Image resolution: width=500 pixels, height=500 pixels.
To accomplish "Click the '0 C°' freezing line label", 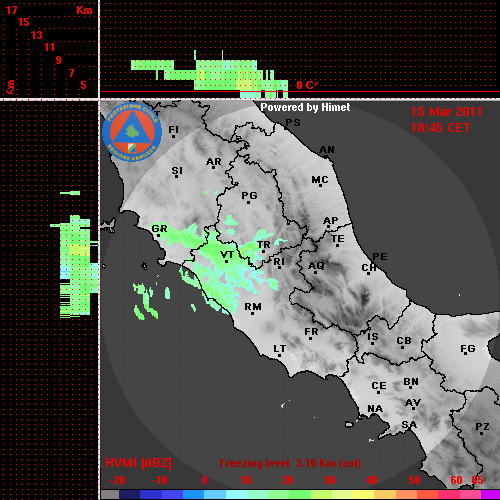I will pos(307,85).
